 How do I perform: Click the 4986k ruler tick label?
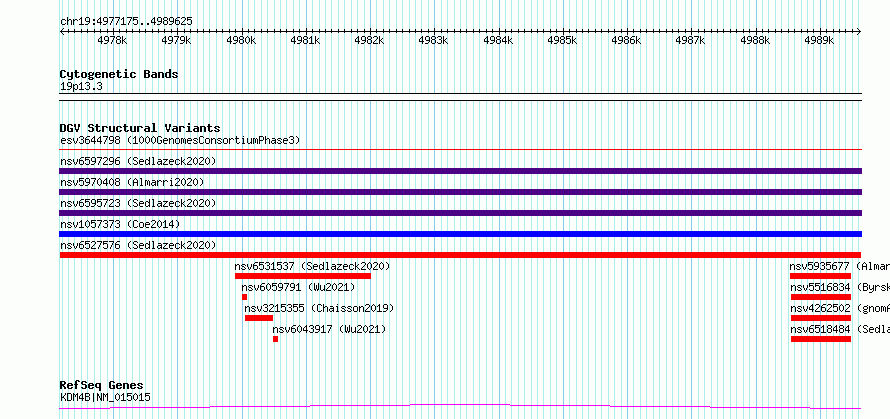coord(627,40)
